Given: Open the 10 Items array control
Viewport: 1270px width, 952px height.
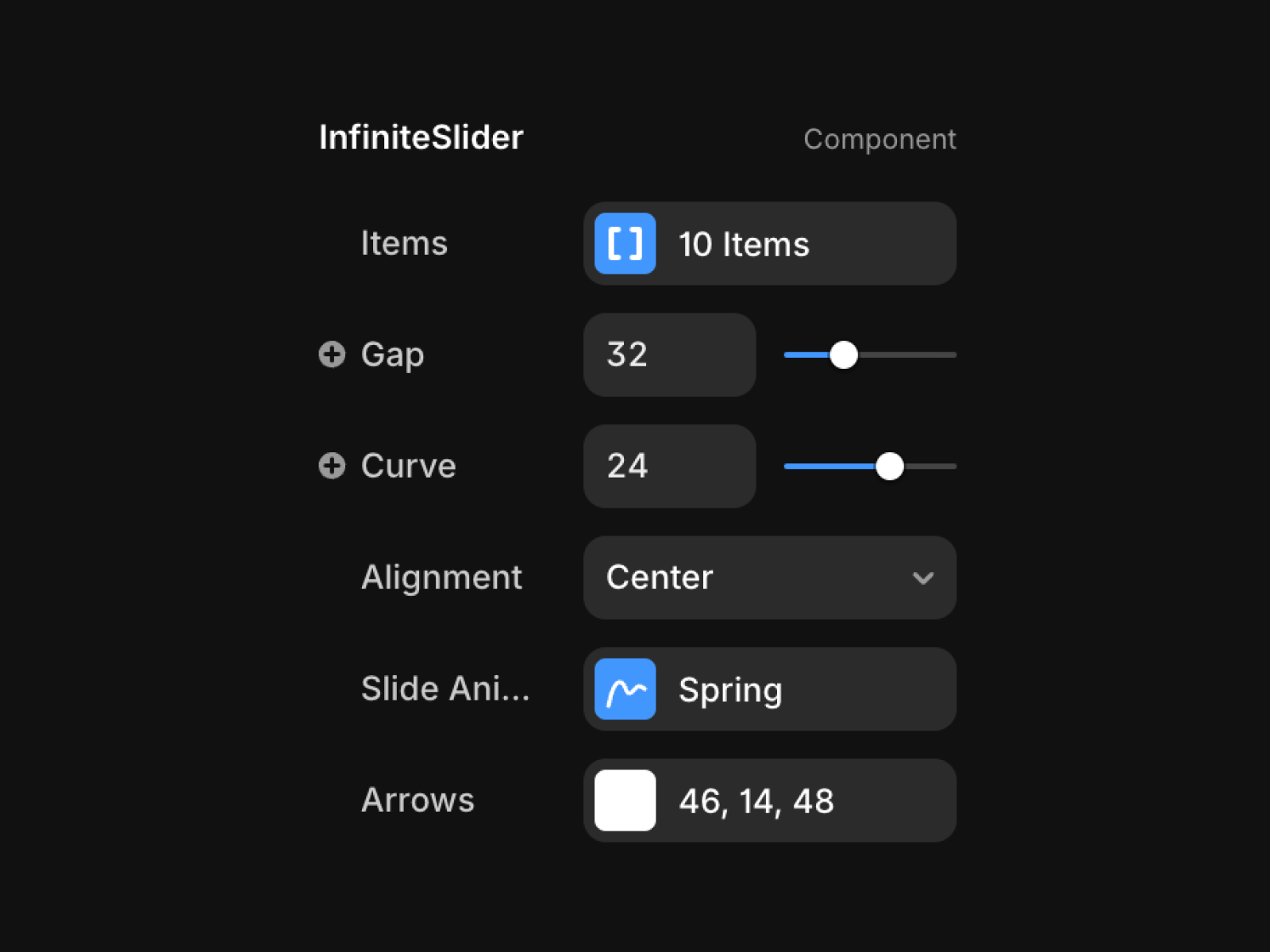Looking at the screenshot, I should (769, 244).
